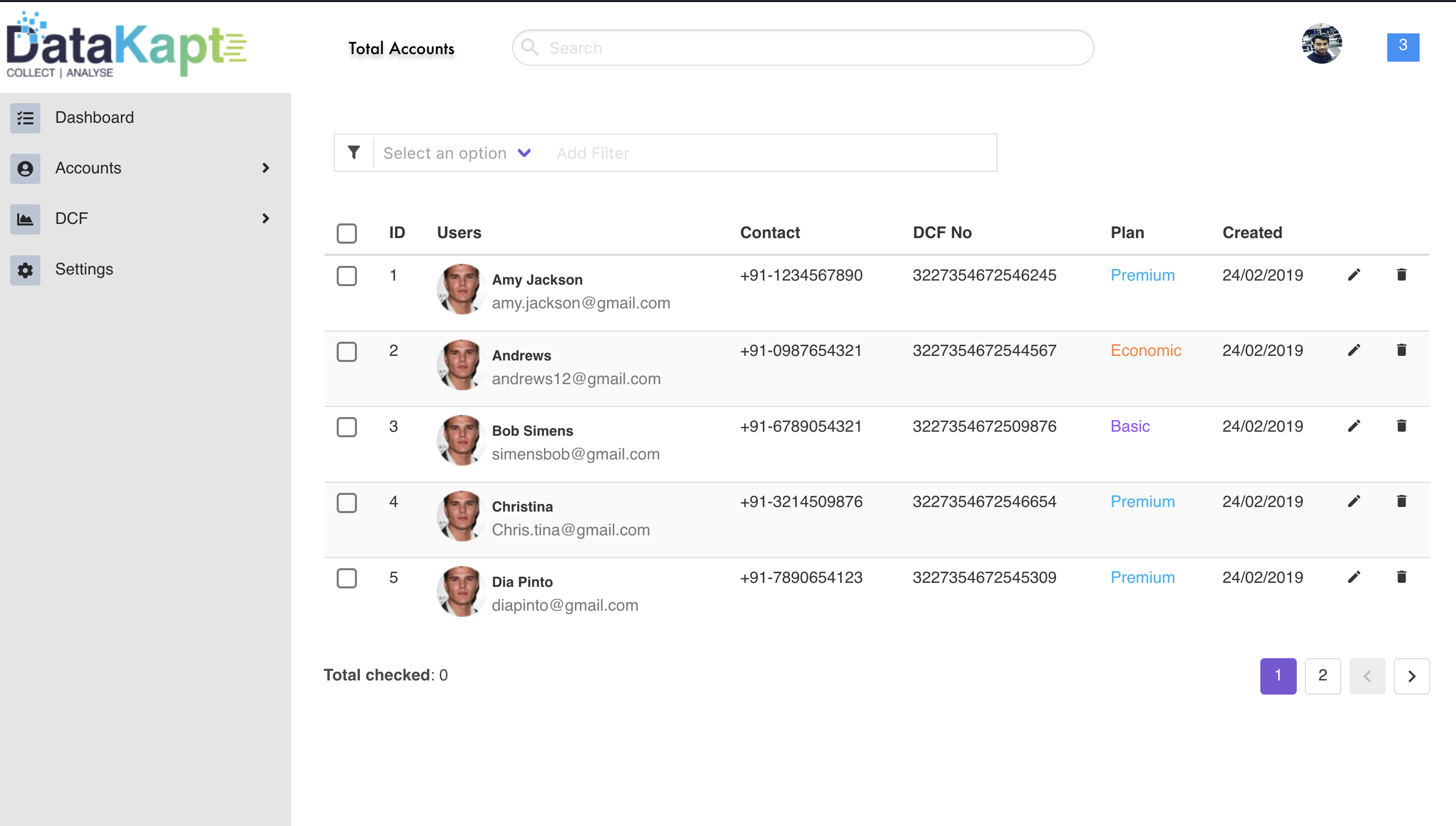
Task: Expand the DCF submenu arrow
Action: pyautogui.click(x=265, y=218)
